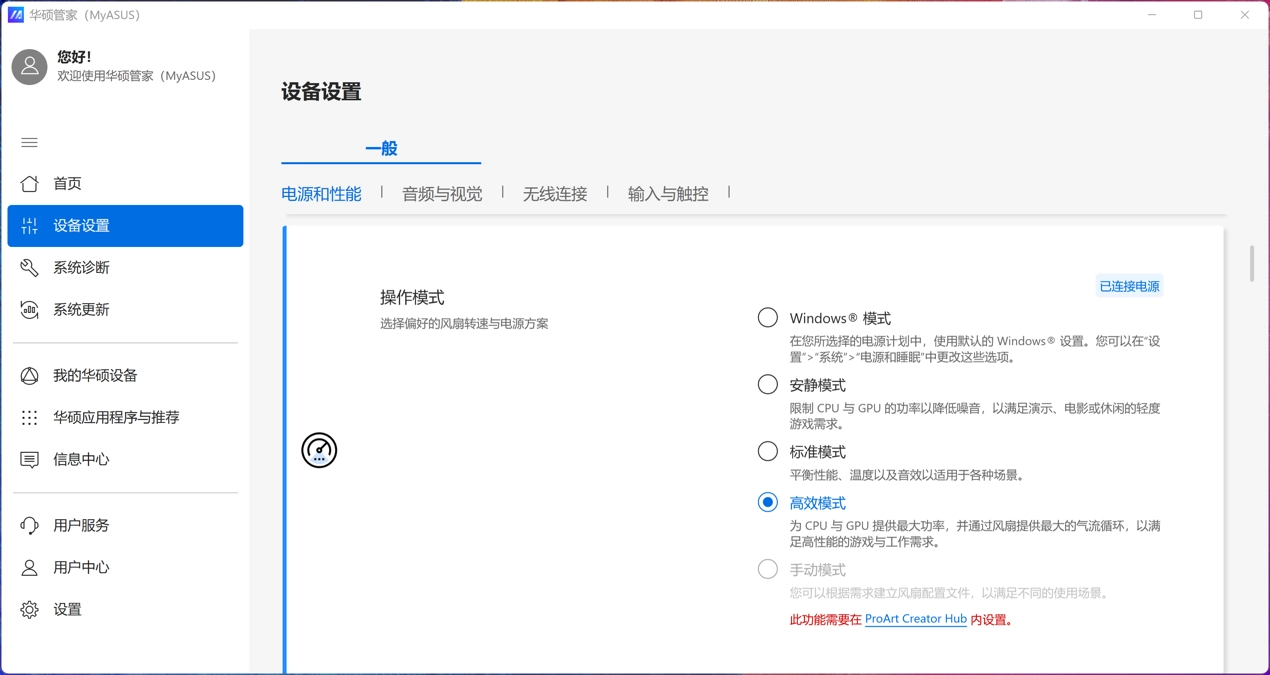Enable Performance mode (高效模式) radio button
Screen dimensions: 1270x675
(767, 503)
